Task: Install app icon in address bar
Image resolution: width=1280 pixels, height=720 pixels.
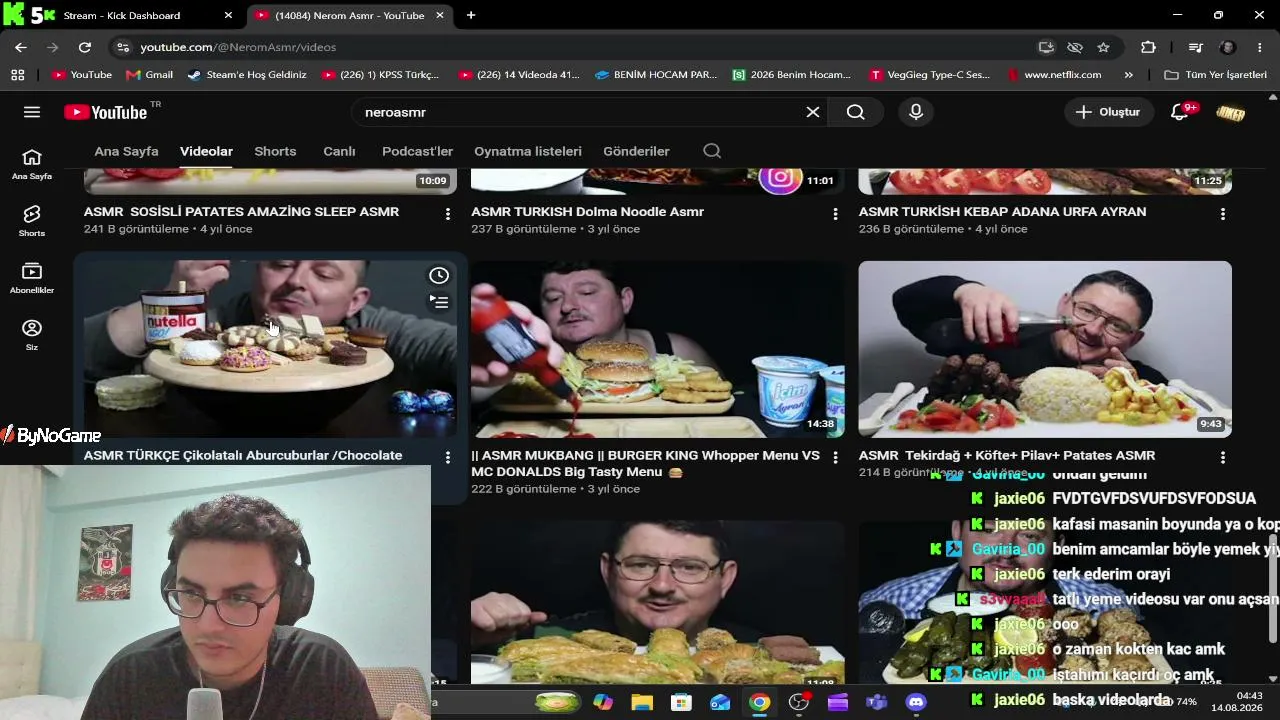Action: [x=1046, y=47]
